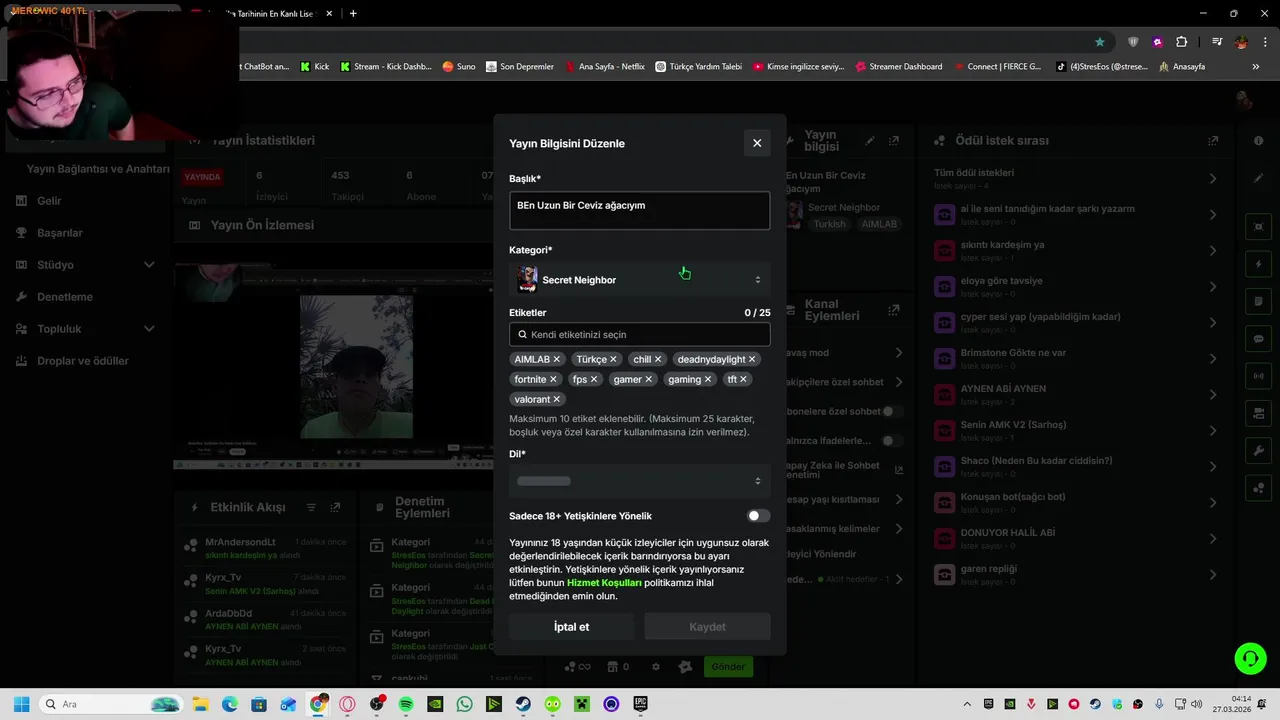
Task: Remove the AIMLAB tag
Action: (x=557, y=359)
